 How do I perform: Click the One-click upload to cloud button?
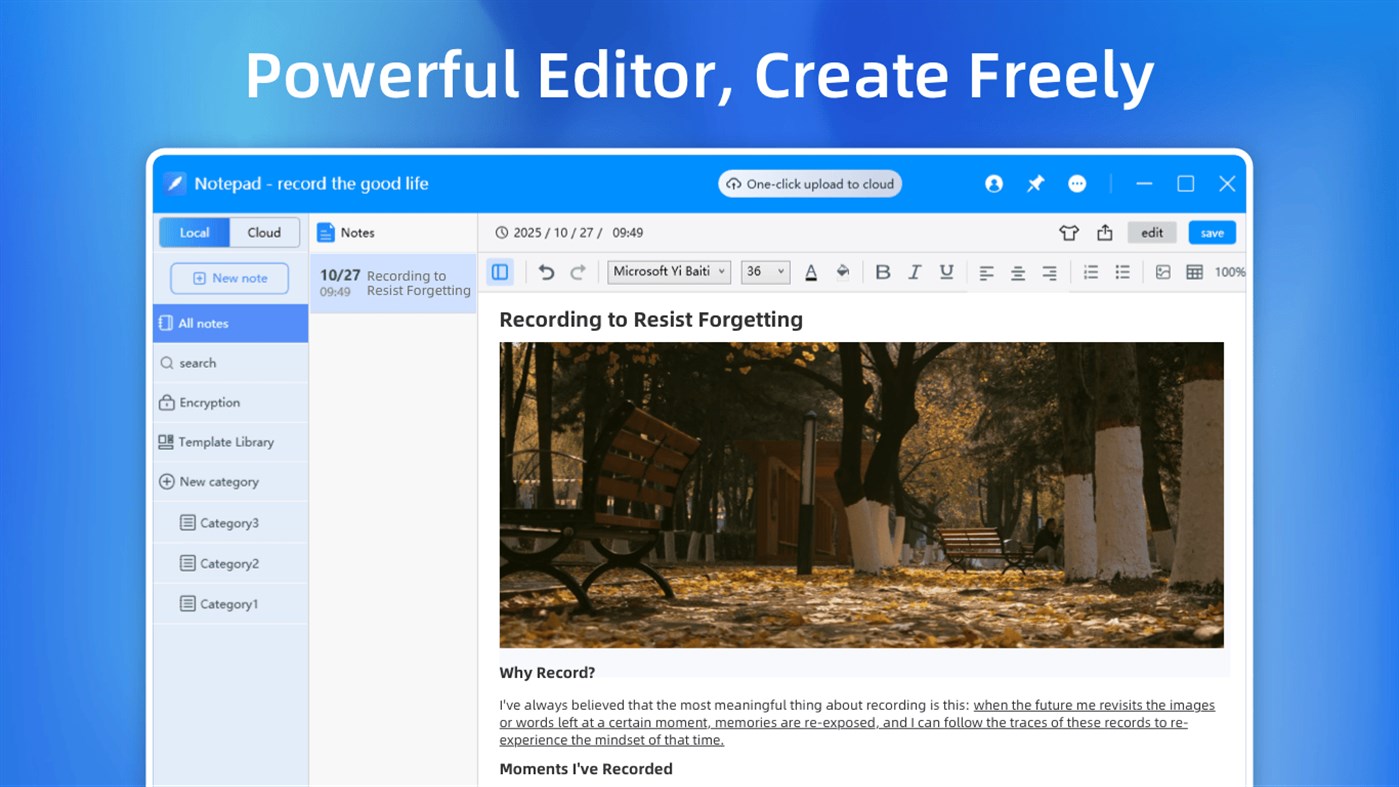809,183
